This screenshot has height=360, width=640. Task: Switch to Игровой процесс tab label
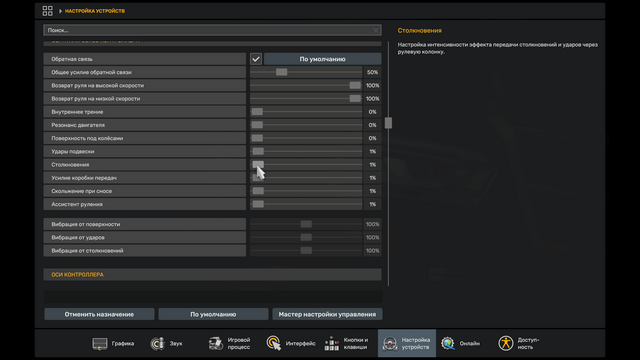point(239,344)
